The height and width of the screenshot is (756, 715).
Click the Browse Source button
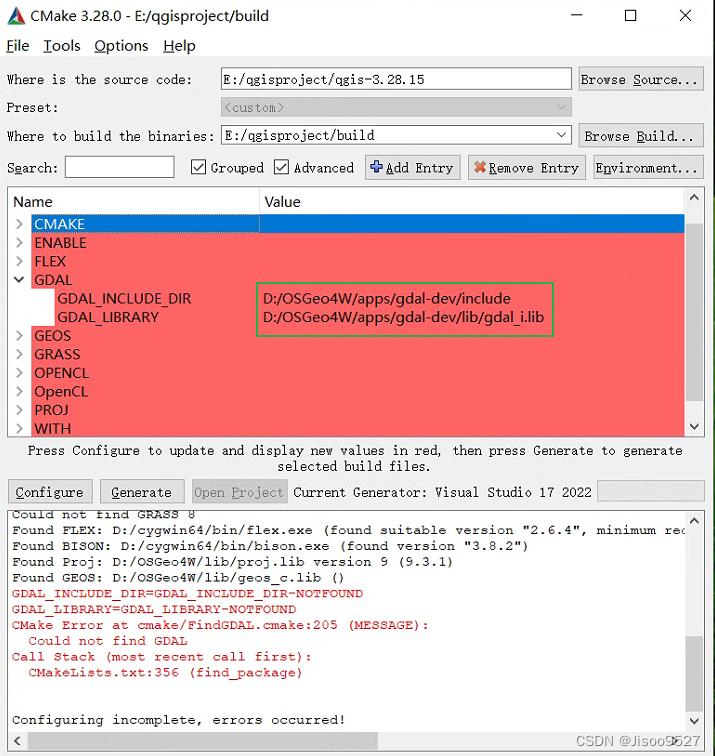[641, 79]
